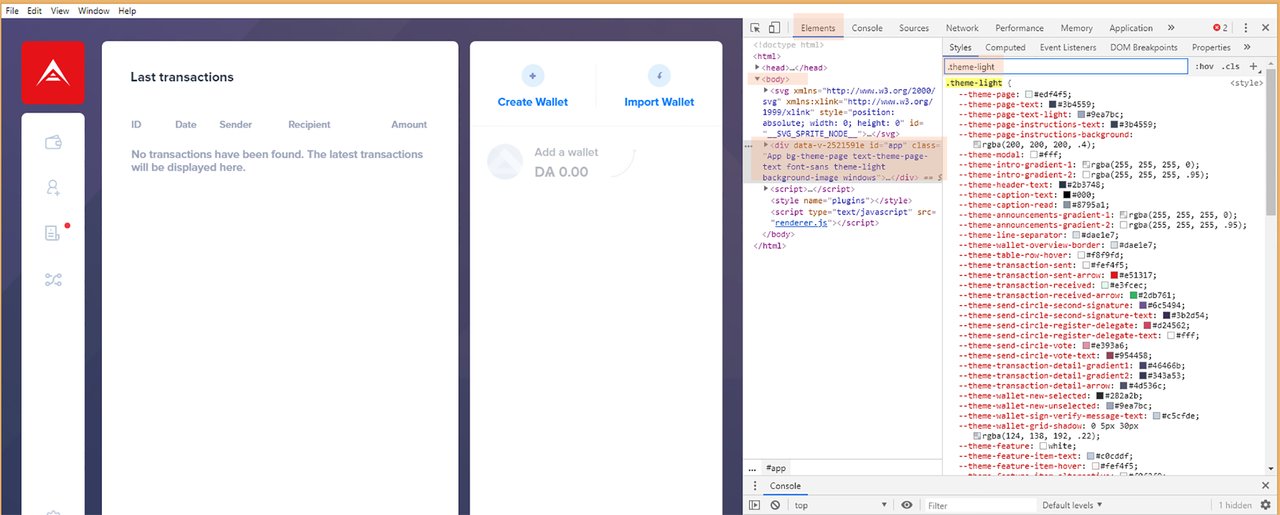
Task: Show more DevTools tabs chevron
Action: pos(1171,28)
